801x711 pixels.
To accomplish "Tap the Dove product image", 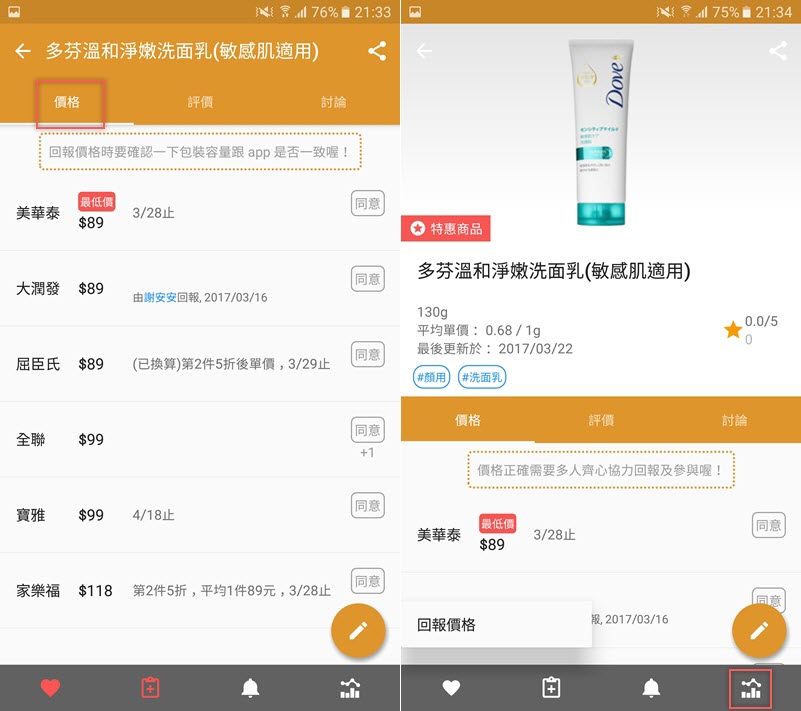I will [x=601, y=133].
